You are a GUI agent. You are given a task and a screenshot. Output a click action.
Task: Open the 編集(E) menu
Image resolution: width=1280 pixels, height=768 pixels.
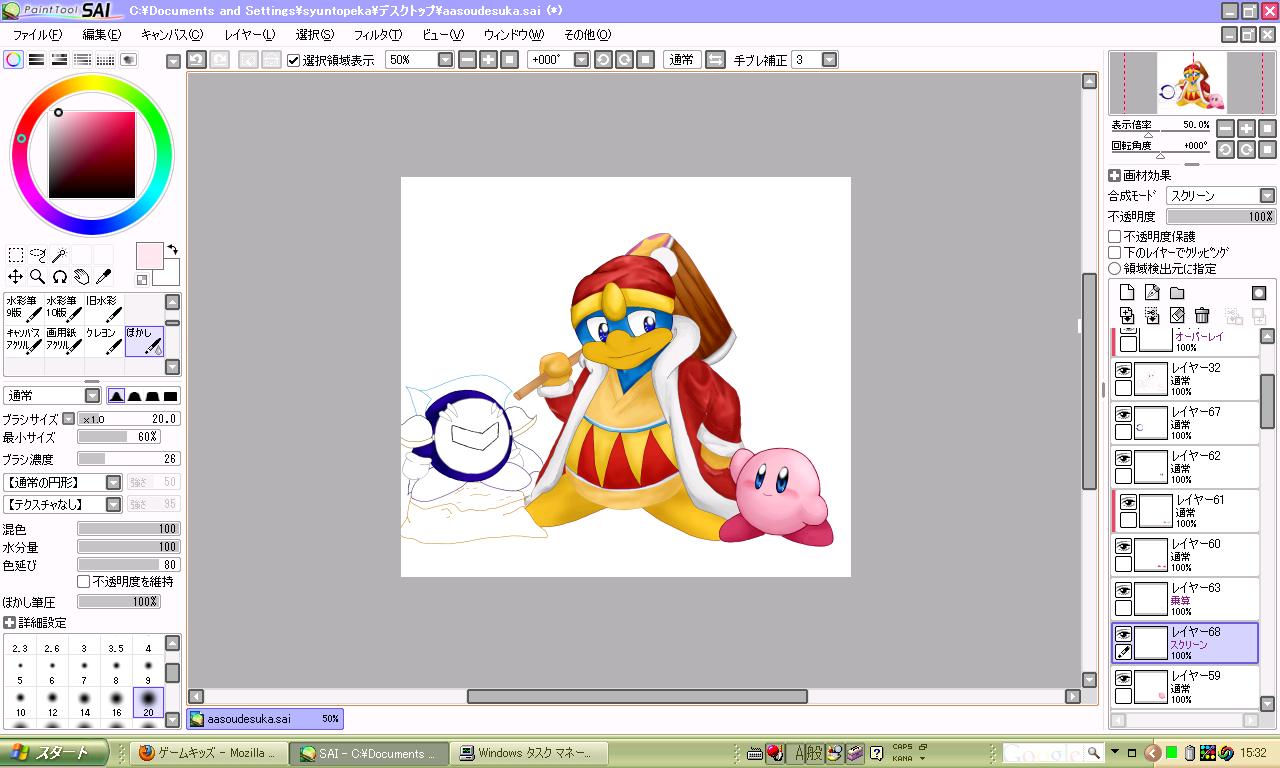(101, 35)
